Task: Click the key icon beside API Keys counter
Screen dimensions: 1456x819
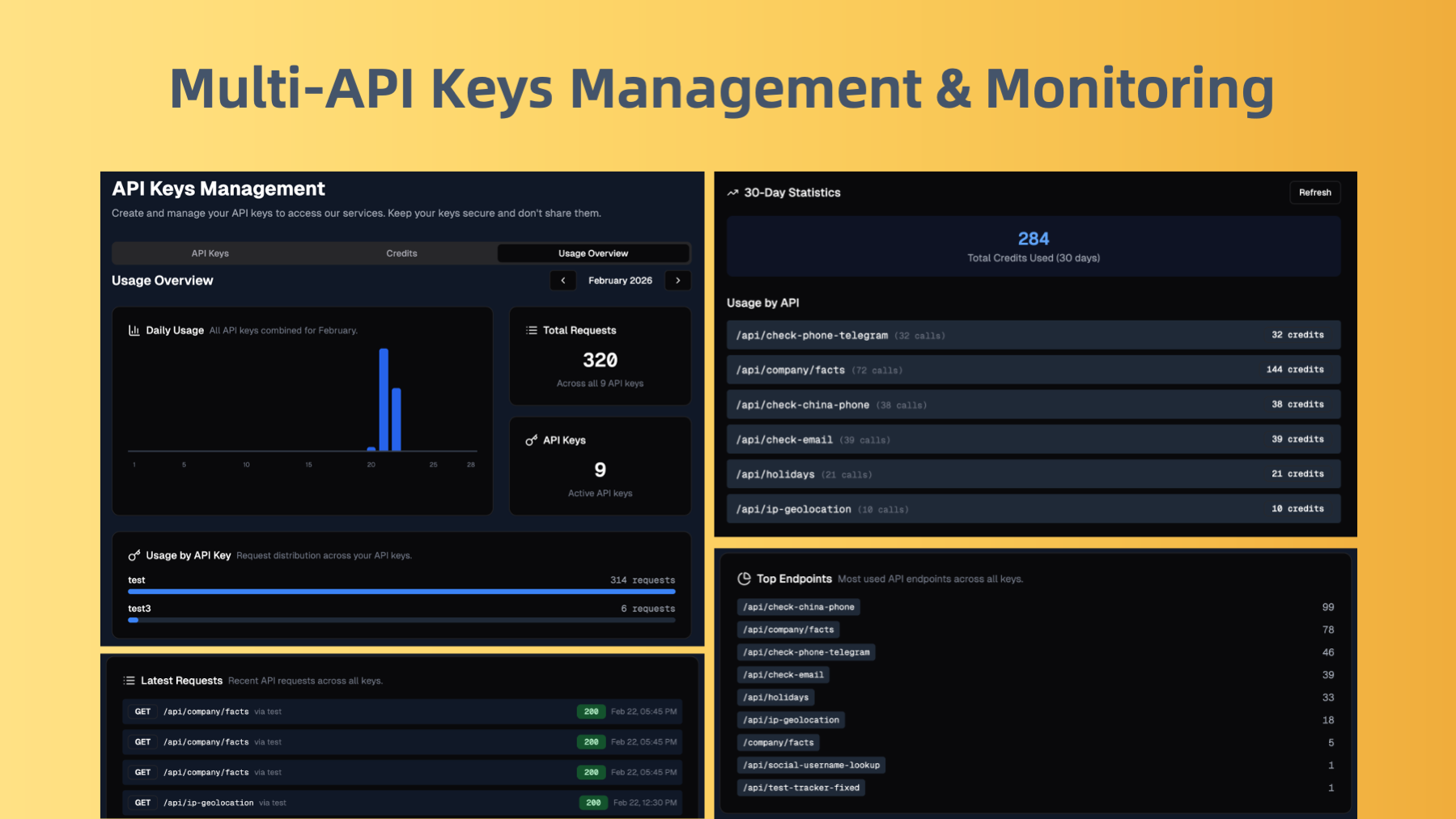Action: pos(531,439)
